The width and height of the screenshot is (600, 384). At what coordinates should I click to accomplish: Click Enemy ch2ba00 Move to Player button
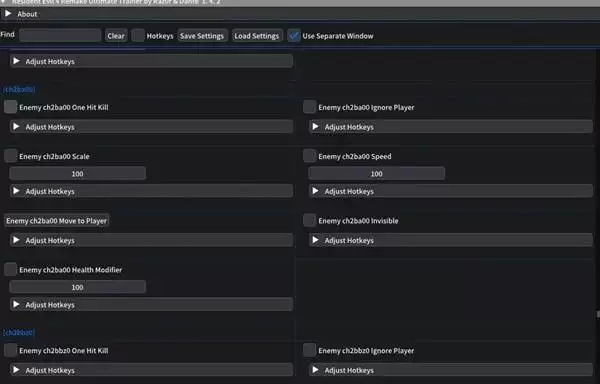57,221
